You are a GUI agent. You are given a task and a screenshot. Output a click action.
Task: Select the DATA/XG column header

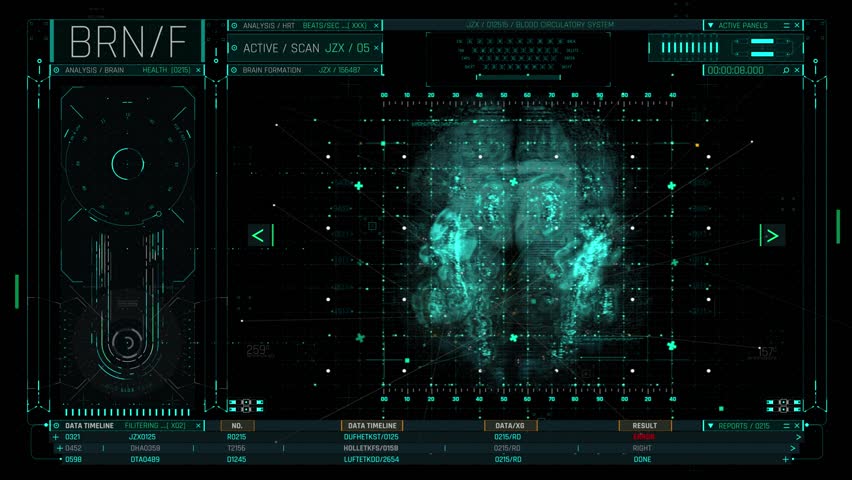(x=510, y=426)
